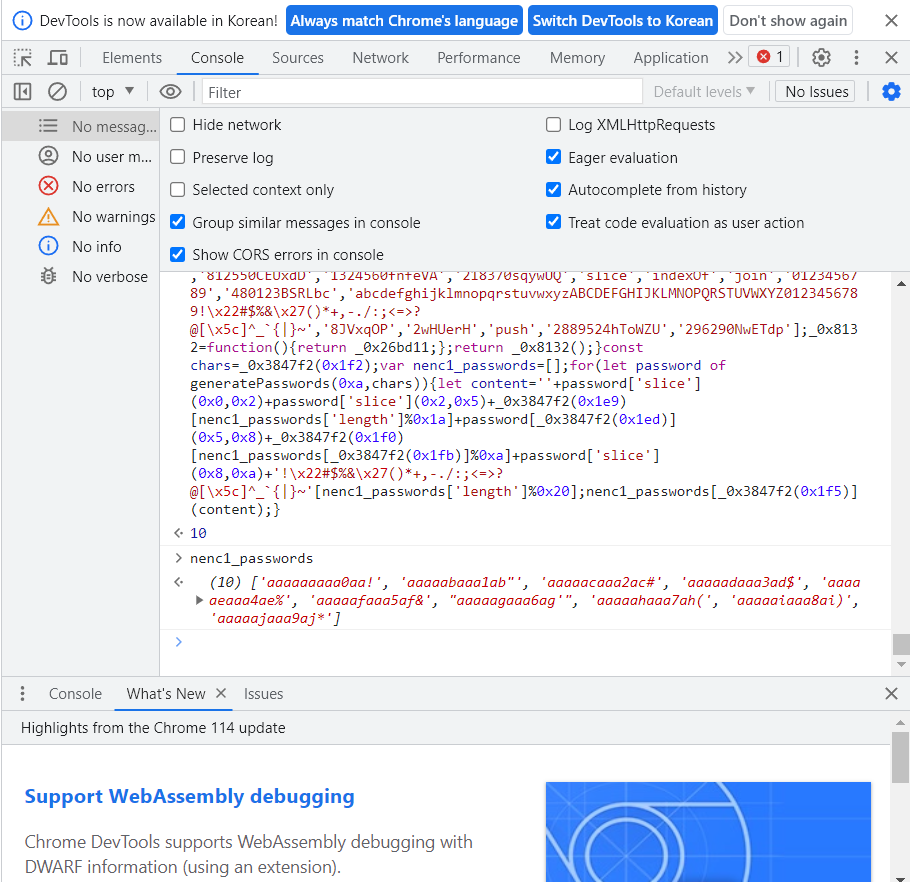Filter by the No verbose bug icon
This screenshot has width=910, height=882.
pos(48,276)
